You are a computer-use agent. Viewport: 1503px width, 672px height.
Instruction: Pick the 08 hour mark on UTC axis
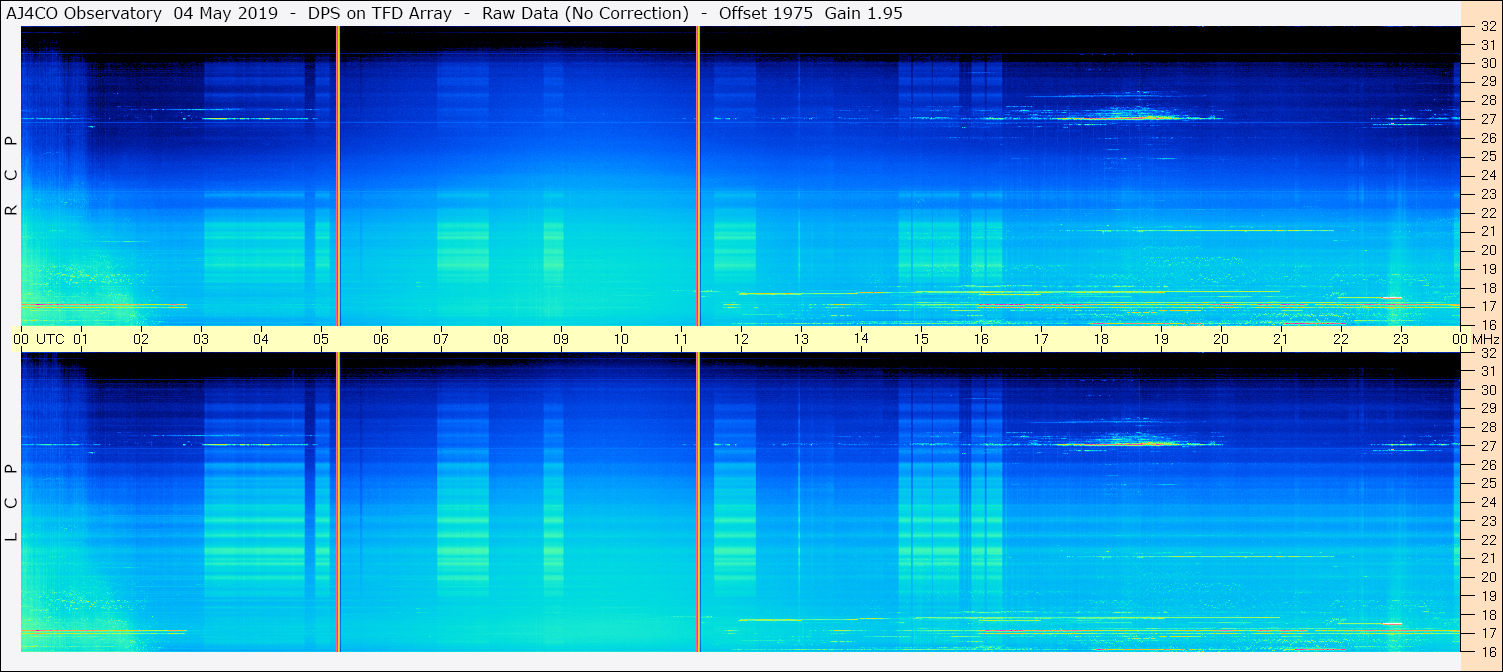(x=501, y=339)
